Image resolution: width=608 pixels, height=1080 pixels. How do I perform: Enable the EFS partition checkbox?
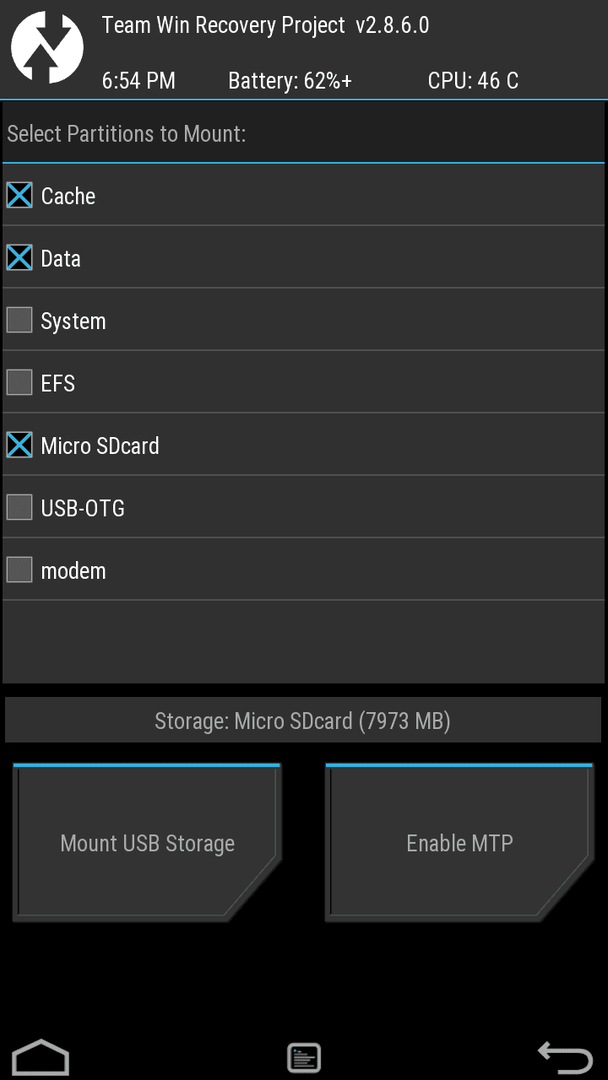point(19,383)
